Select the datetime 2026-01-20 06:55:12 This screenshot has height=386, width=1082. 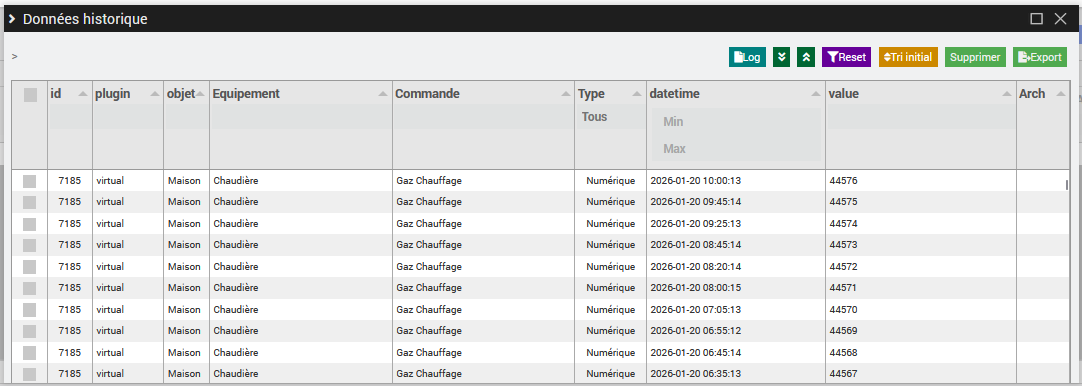pos(696,331)
